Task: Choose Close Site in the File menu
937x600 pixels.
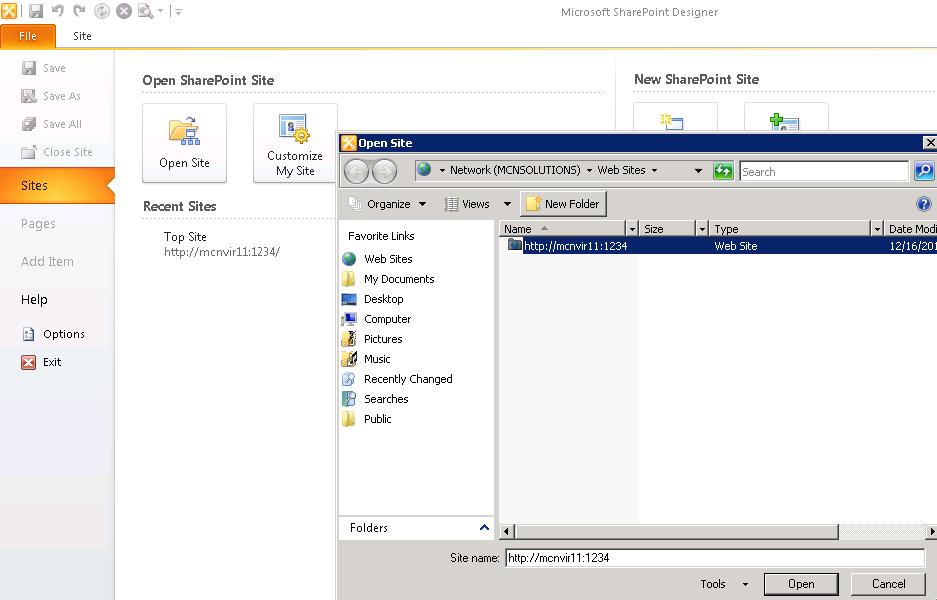Action: coord(57,152)
